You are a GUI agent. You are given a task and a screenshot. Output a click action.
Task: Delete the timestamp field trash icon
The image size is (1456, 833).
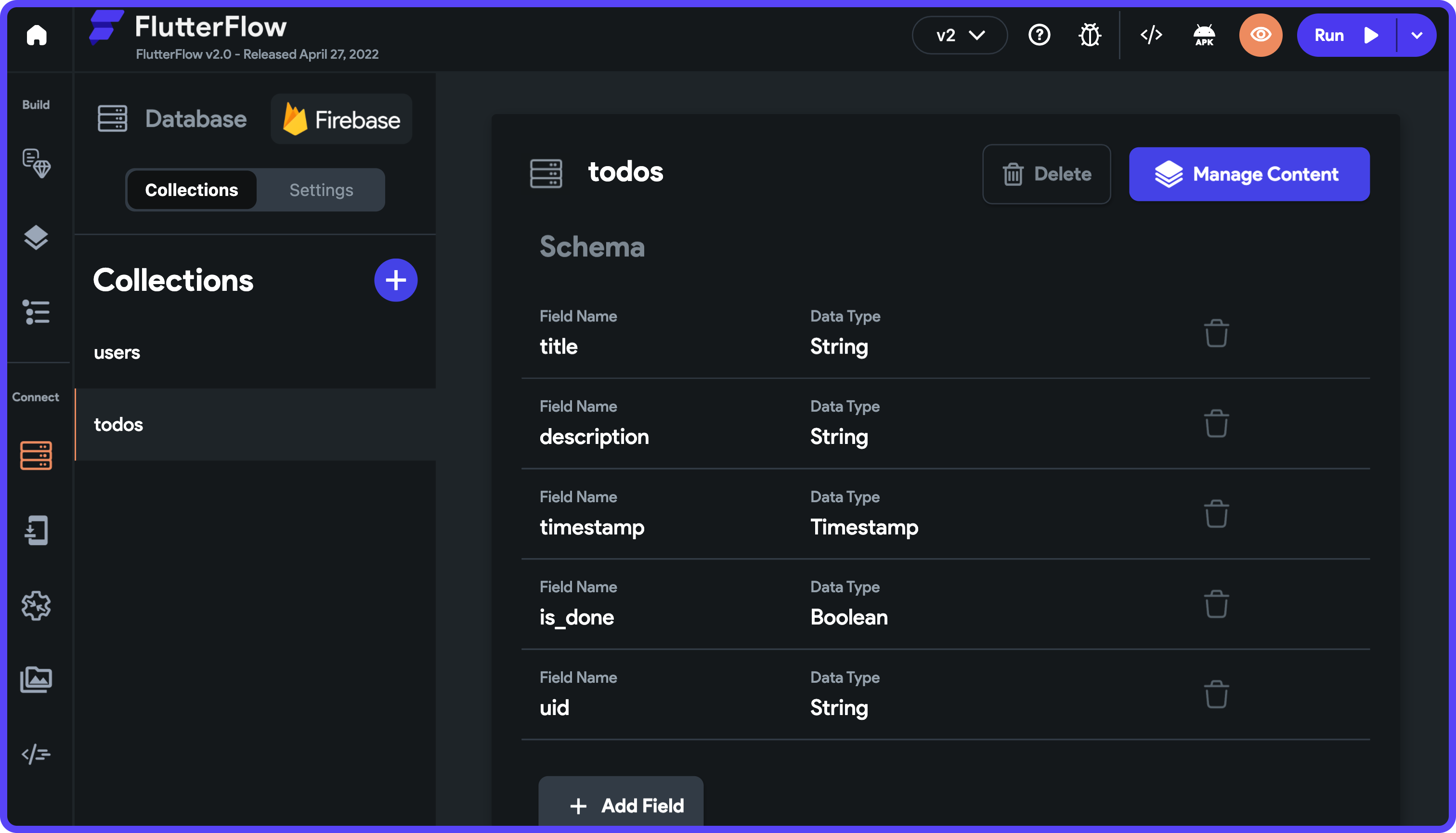coord(1216,514)
